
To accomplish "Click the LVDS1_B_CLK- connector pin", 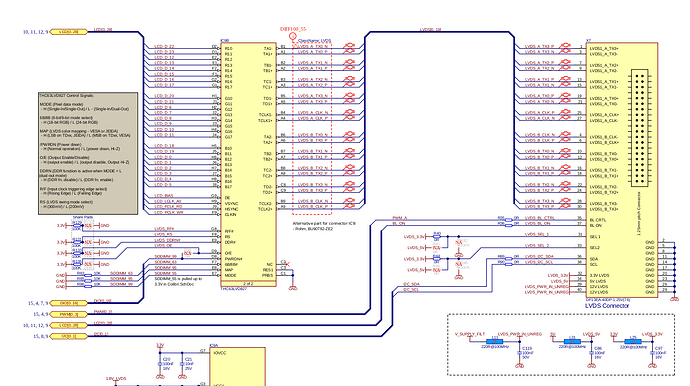I will (x=604, y=137).
